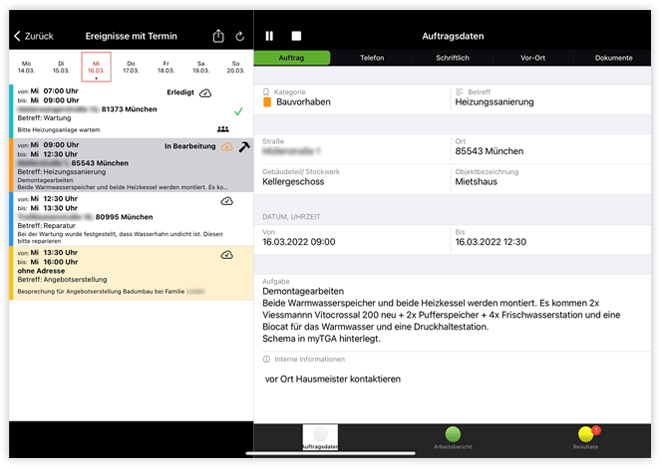Open the Reparatur appointment at 12:30
This screenshot has height=469, width=662.
[131, 219]
